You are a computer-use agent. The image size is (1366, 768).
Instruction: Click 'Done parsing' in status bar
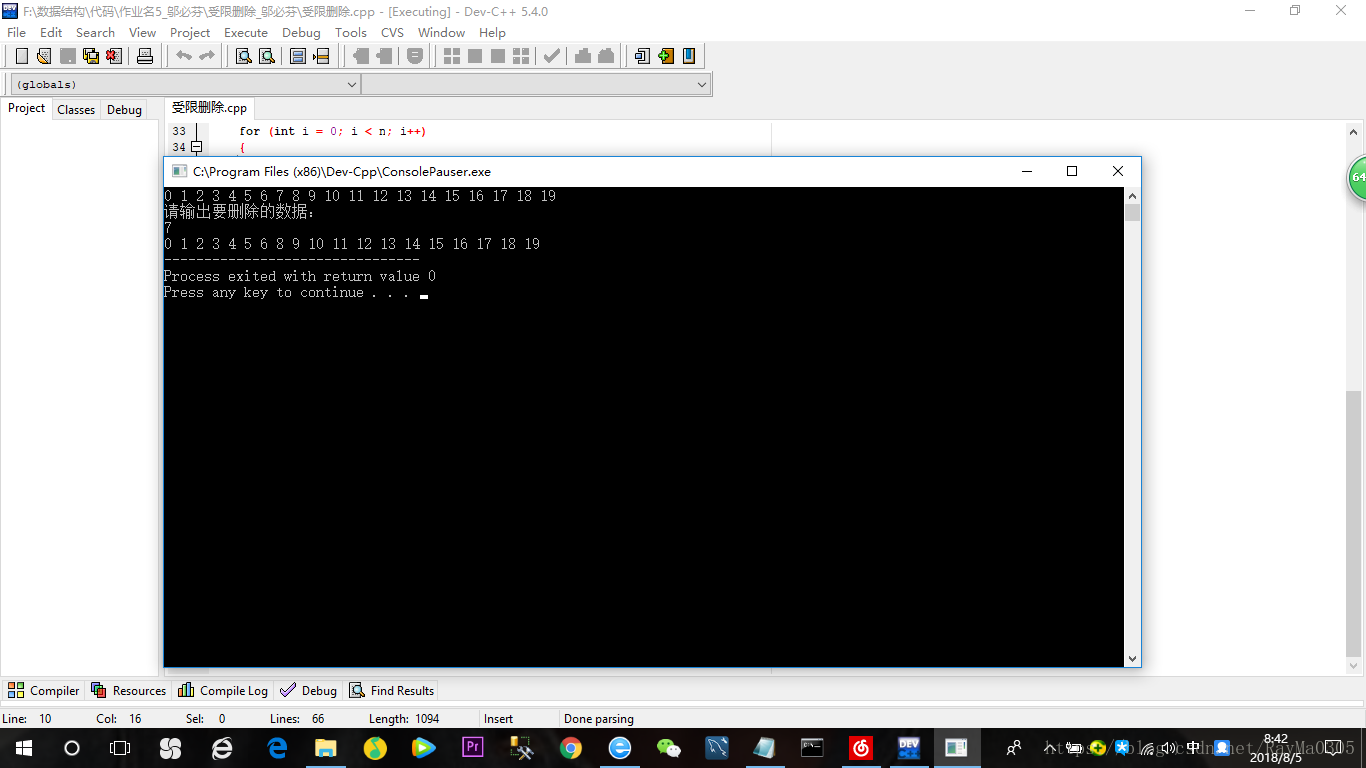click(599, 718)
